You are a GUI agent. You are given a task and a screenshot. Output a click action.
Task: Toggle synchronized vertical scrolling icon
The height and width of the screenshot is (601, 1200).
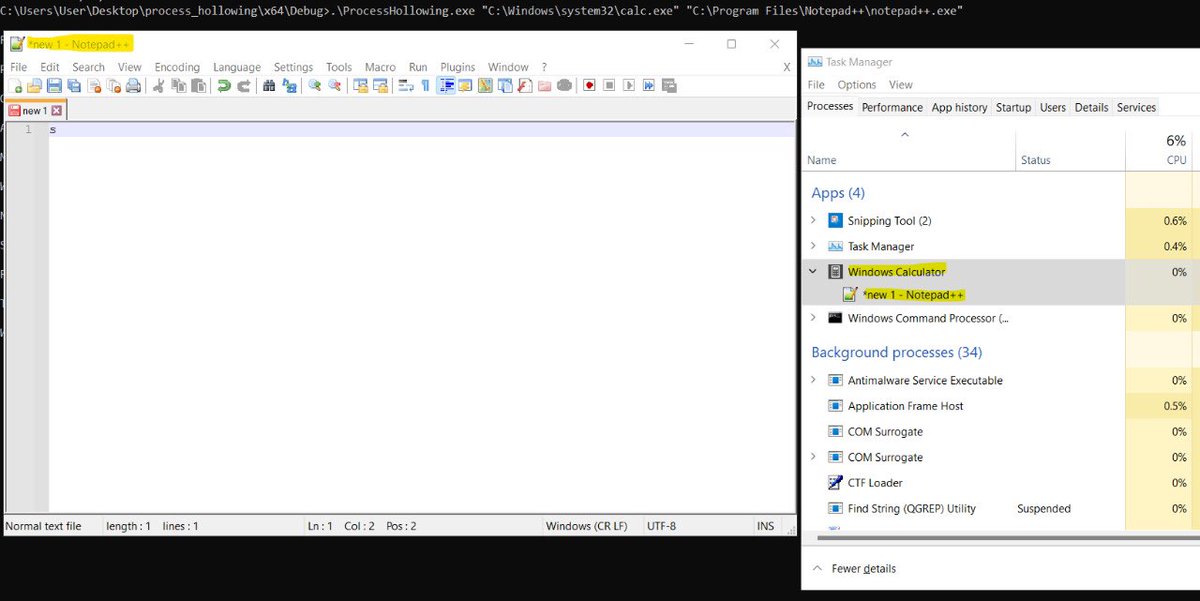[362, 86]
